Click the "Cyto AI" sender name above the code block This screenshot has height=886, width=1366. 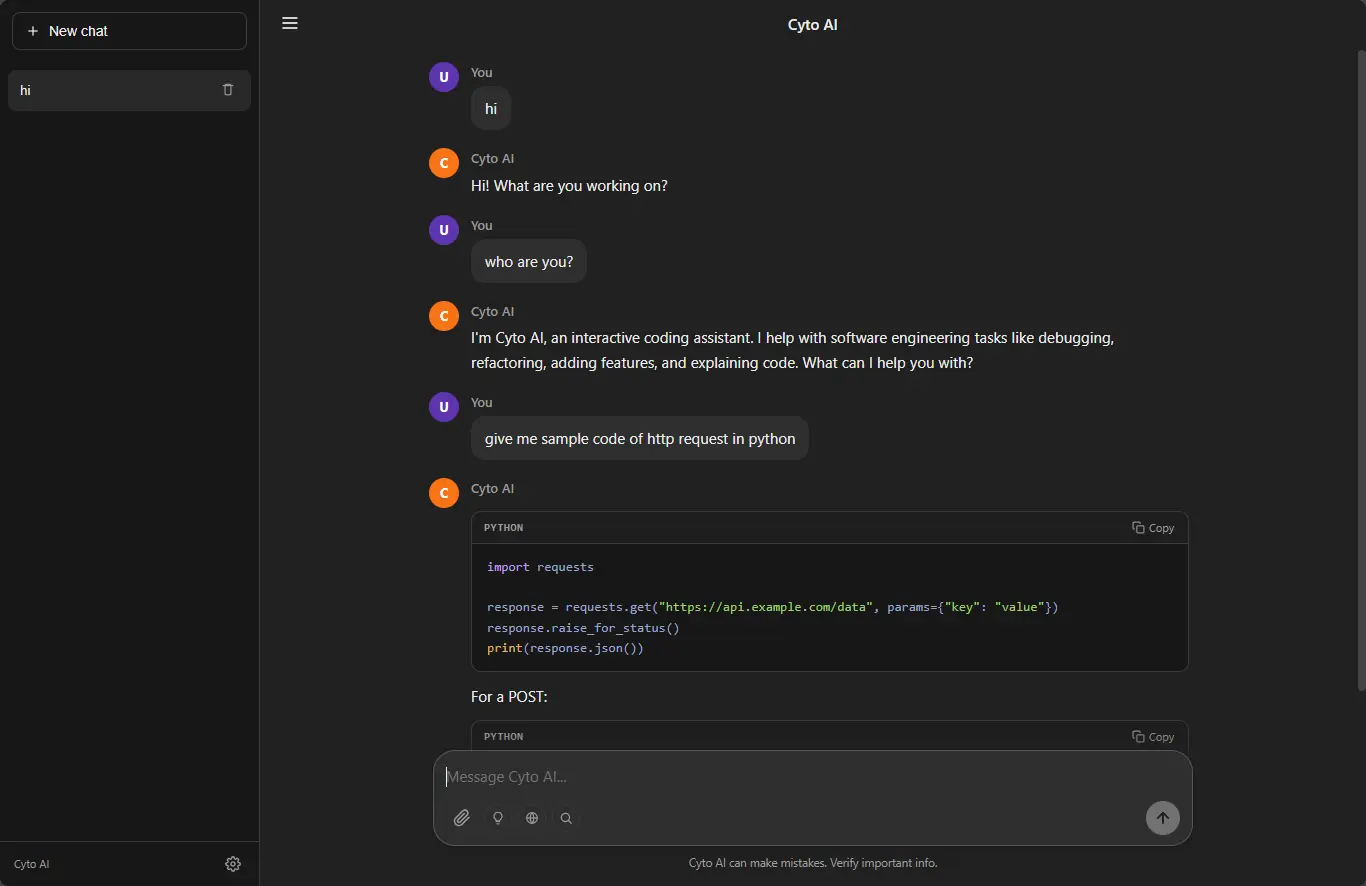493,489
